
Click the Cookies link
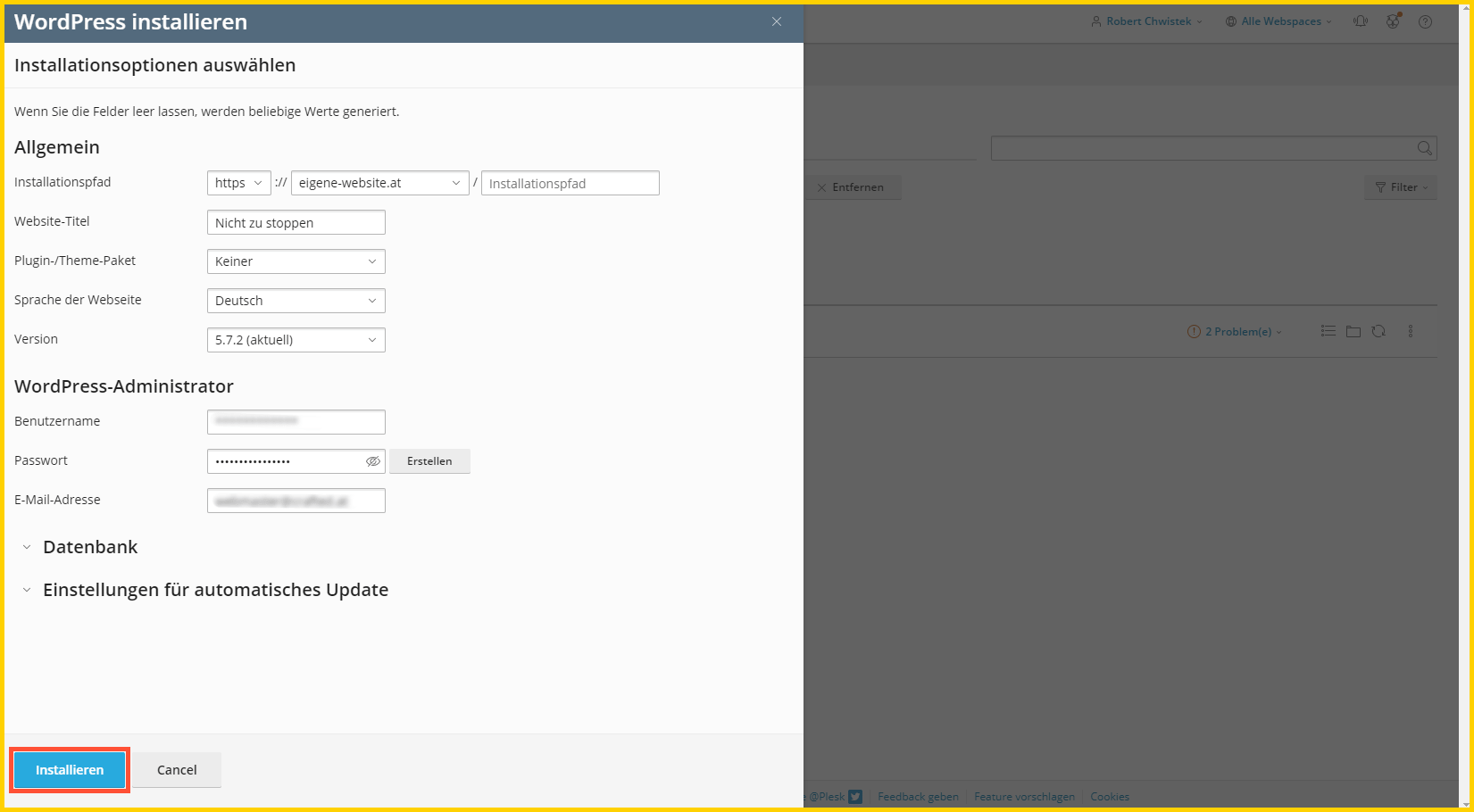pyautogui.click(x=1110, y=797)
